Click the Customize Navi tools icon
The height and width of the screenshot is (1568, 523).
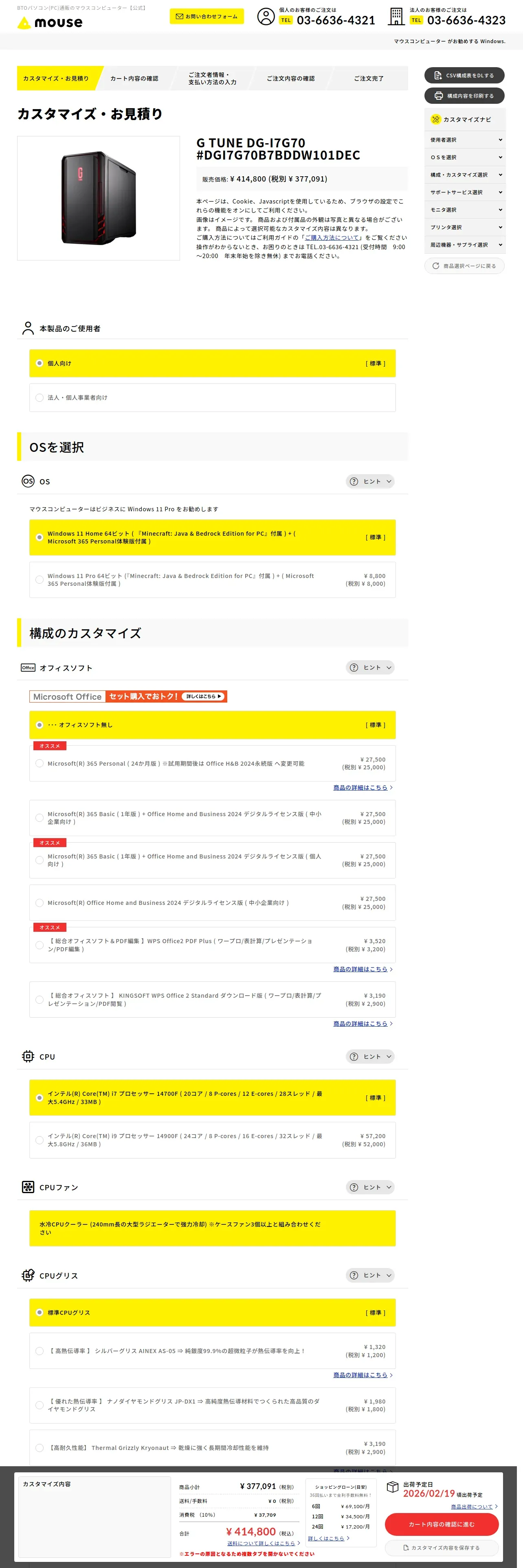click(435, 119)
